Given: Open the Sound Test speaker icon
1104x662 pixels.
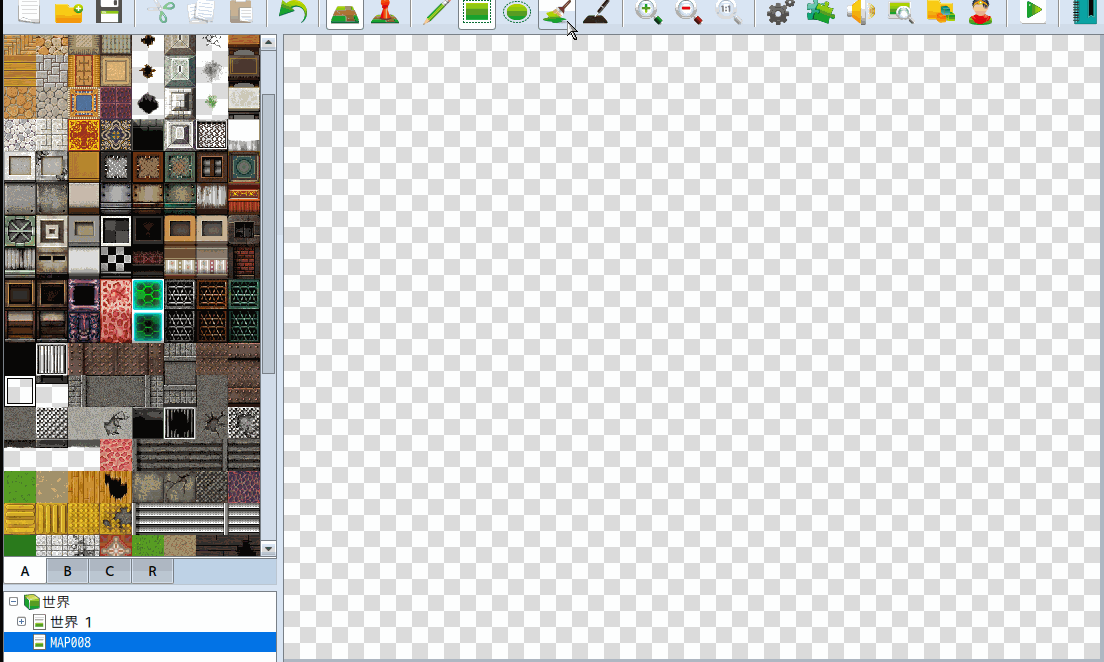Looking at the screenshot, I should click(860, 11).
